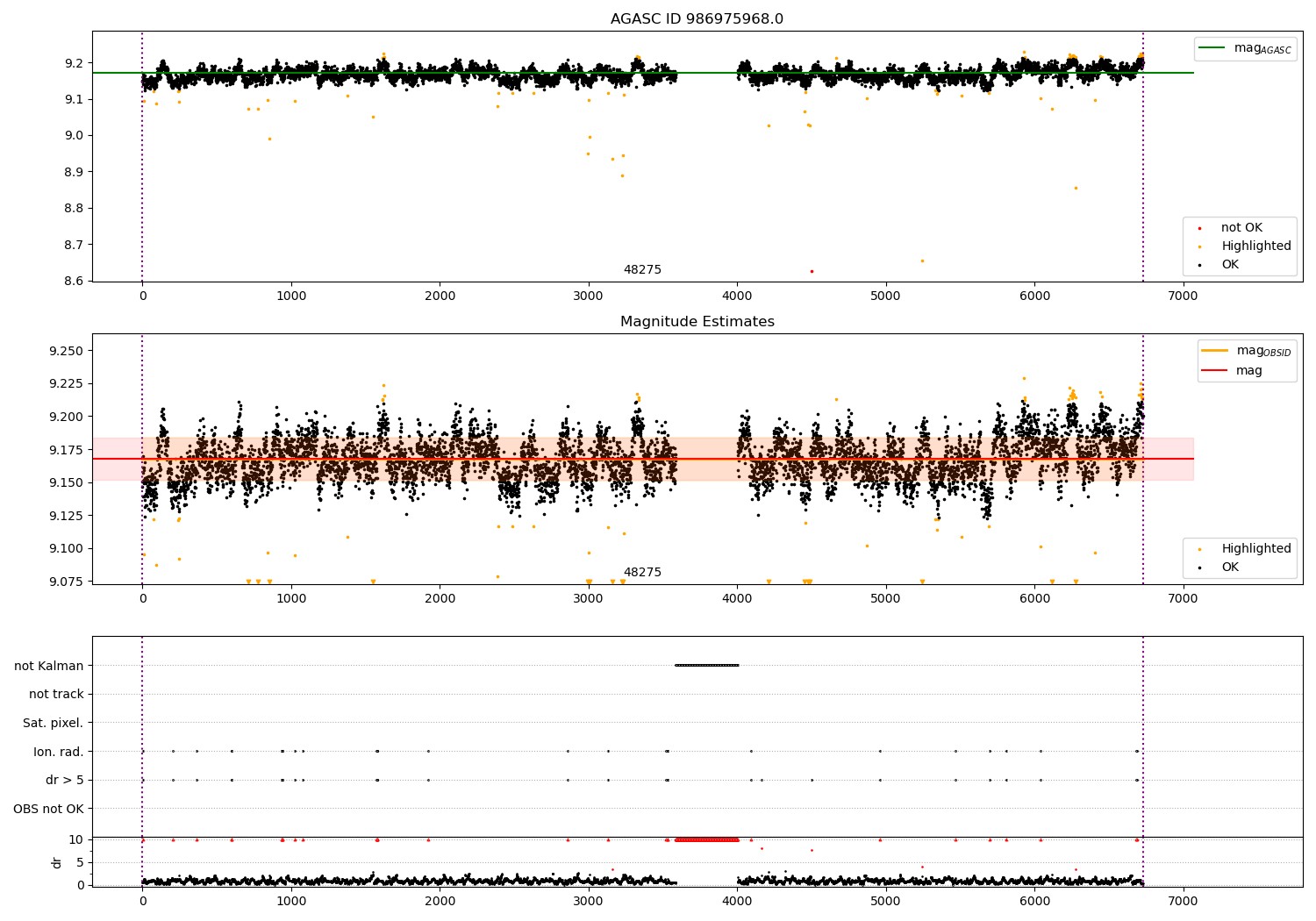Click the '8.7' y-tick label in the top plot
This screenshot has height=921, width=1316.
(x=75, y=245)
